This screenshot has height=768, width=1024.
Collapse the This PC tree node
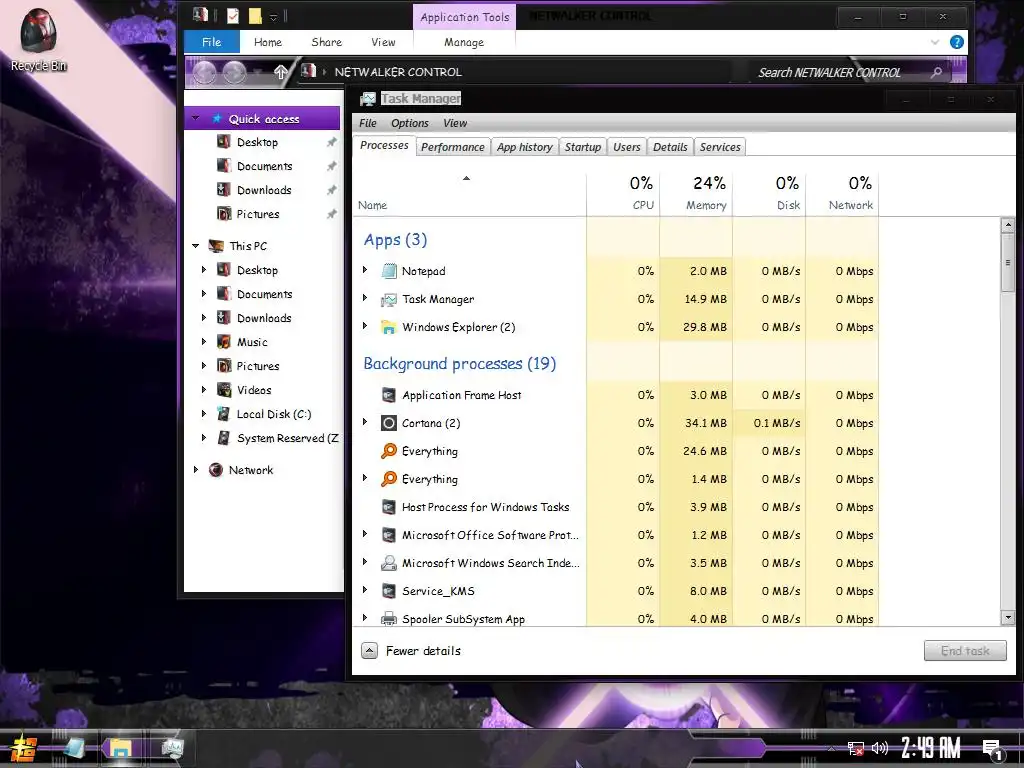coord(195,246)
